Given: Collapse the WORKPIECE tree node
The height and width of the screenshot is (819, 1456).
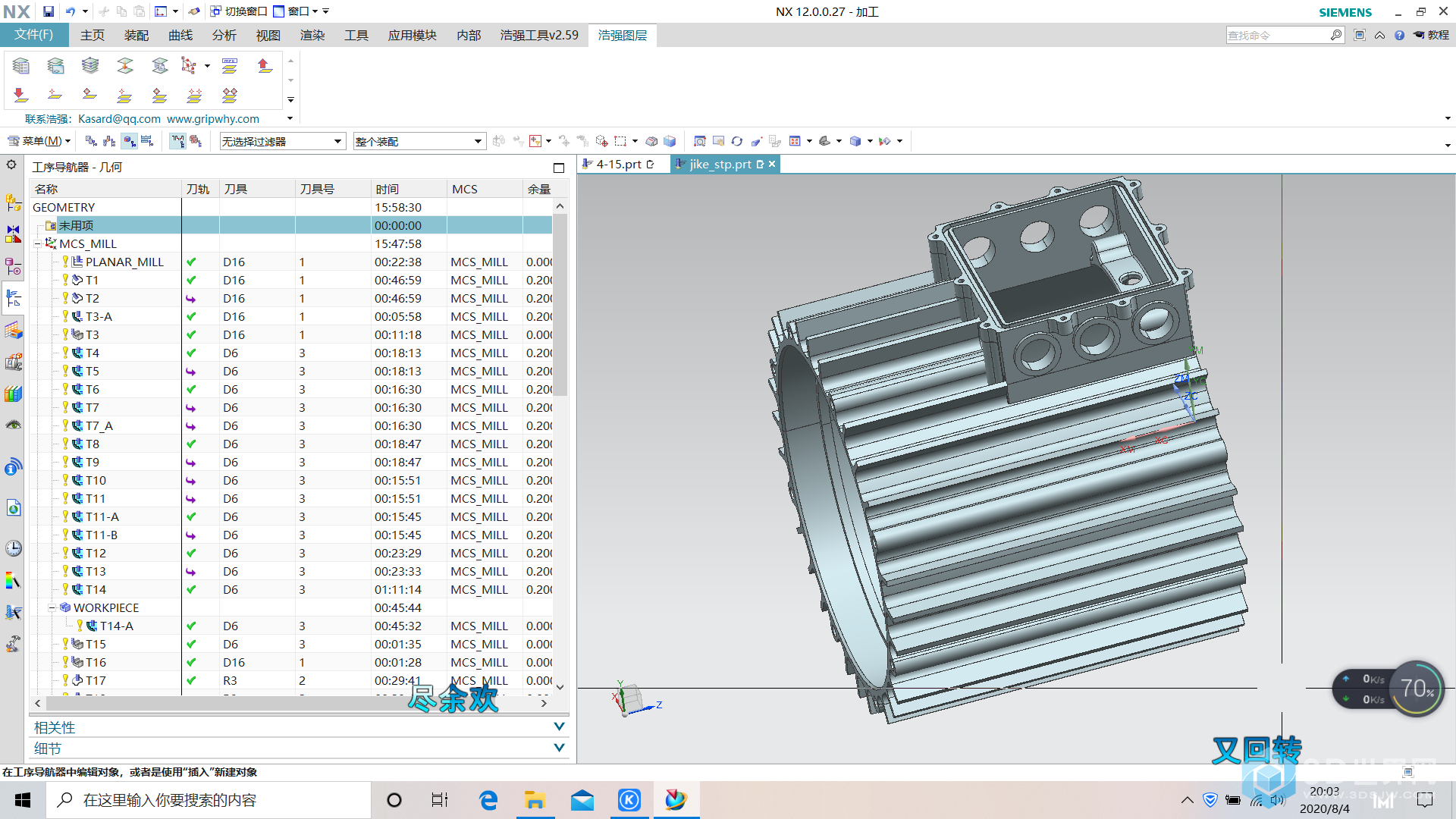Looking at the screenshot, I should pos(52,608).
